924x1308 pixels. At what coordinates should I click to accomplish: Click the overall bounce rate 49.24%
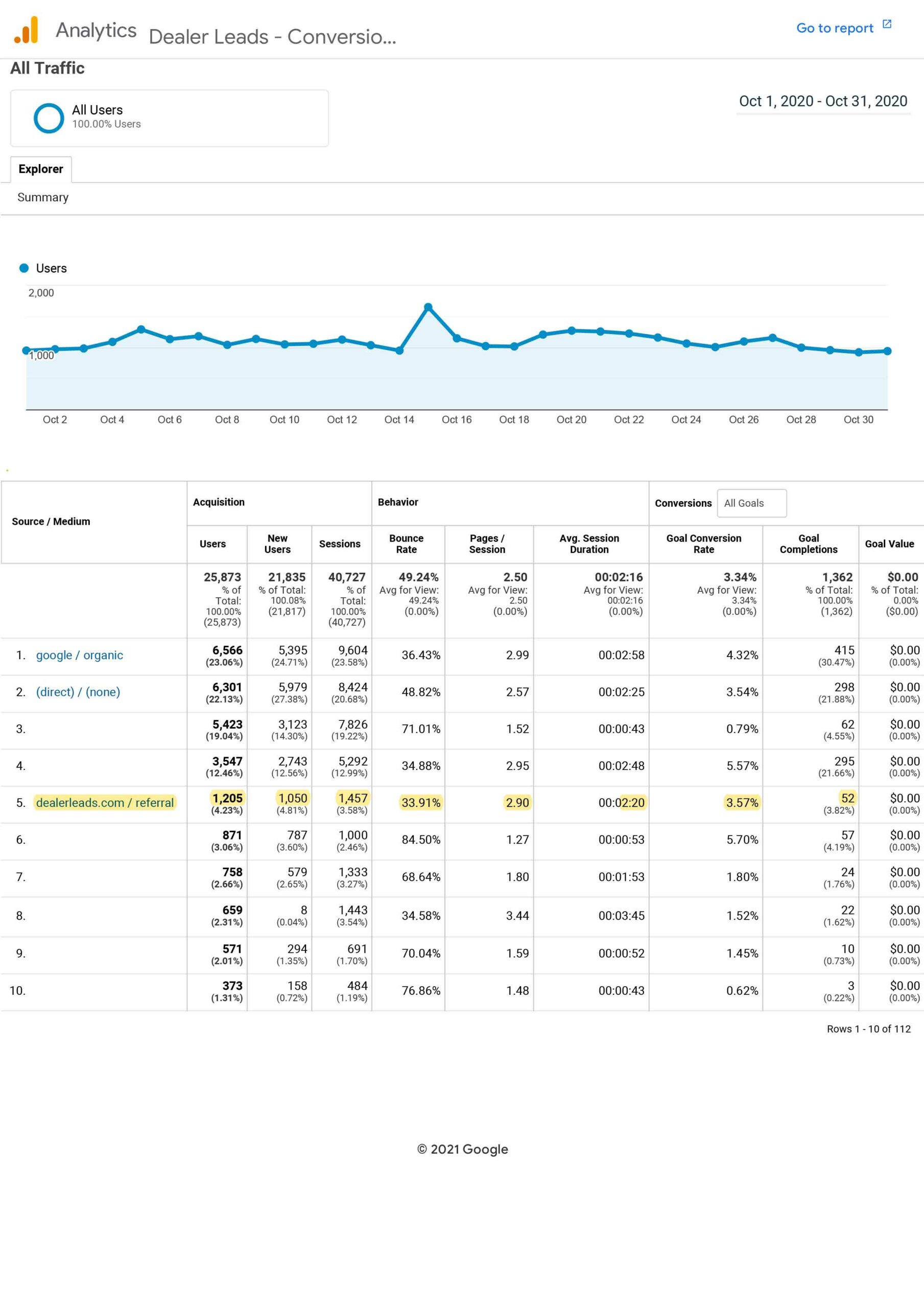click(x=418, y=577)
